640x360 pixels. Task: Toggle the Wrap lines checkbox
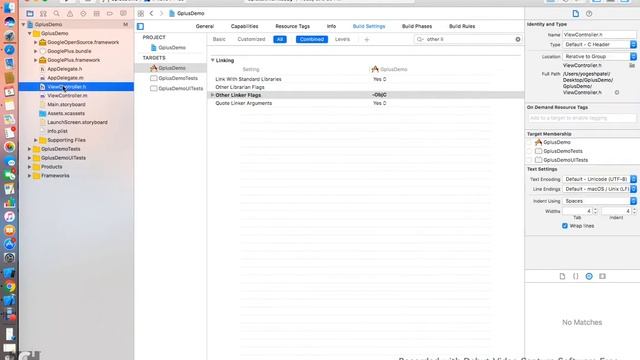tap(565, 226)
